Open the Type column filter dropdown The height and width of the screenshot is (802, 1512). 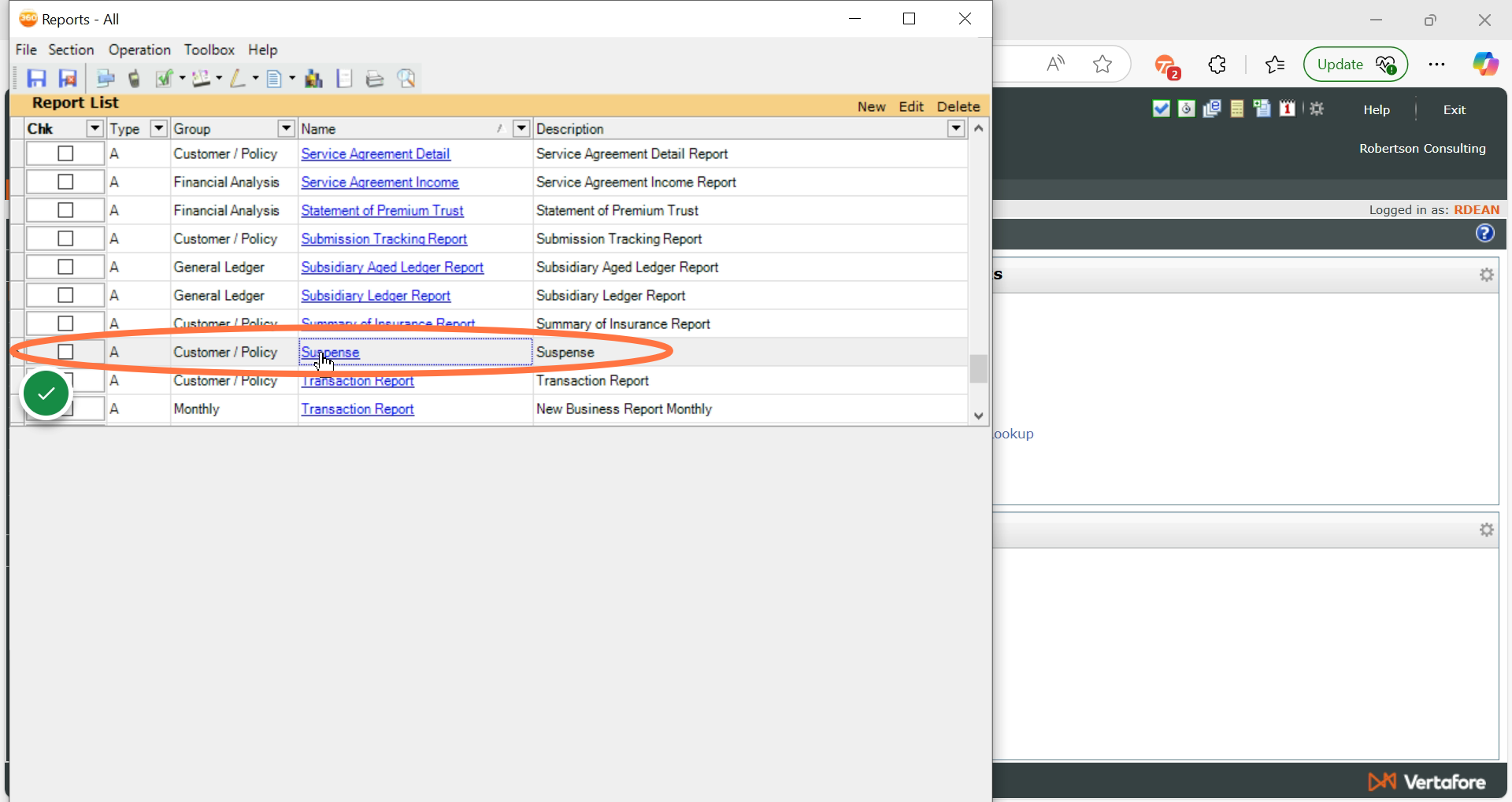(x=158, y=128)
